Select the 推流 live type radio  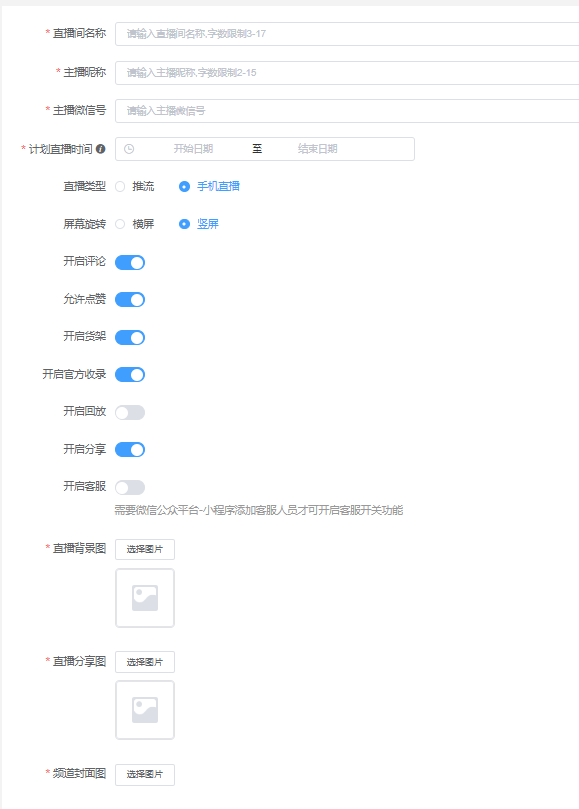(x=120, y=186)
